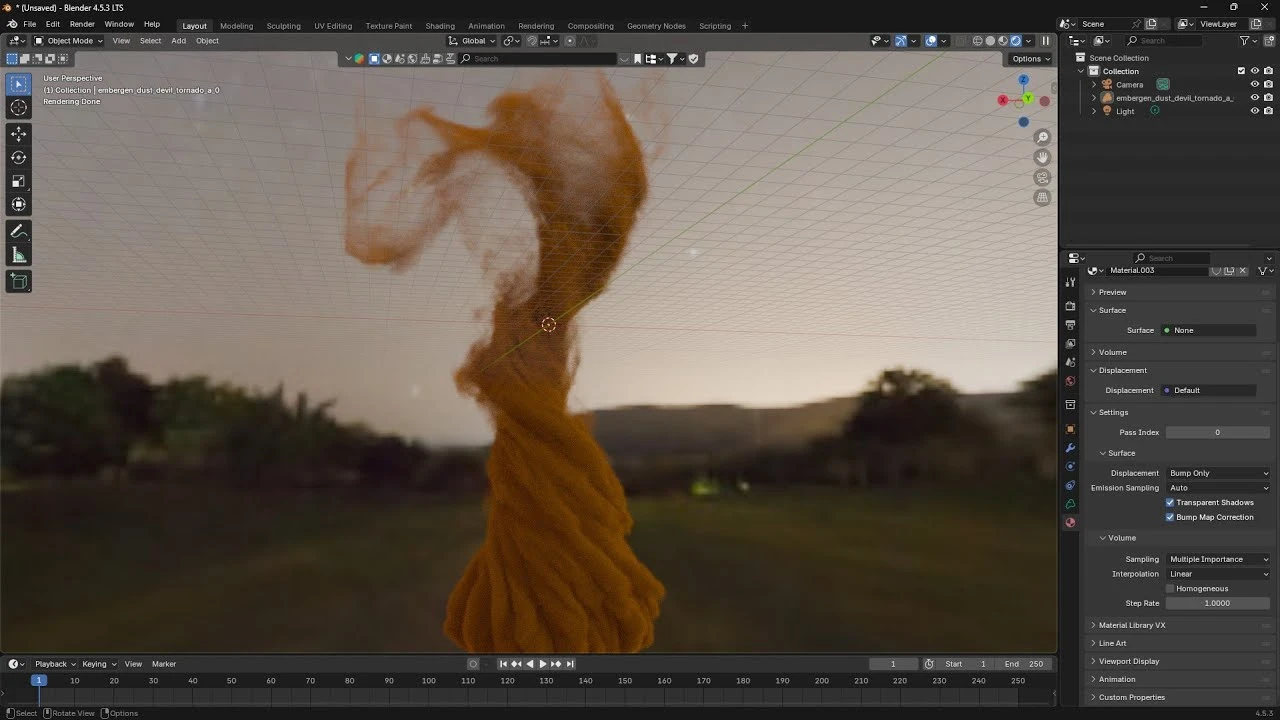
Task: Click the timeline End frame field
Action: click(x=1024, y=664)
